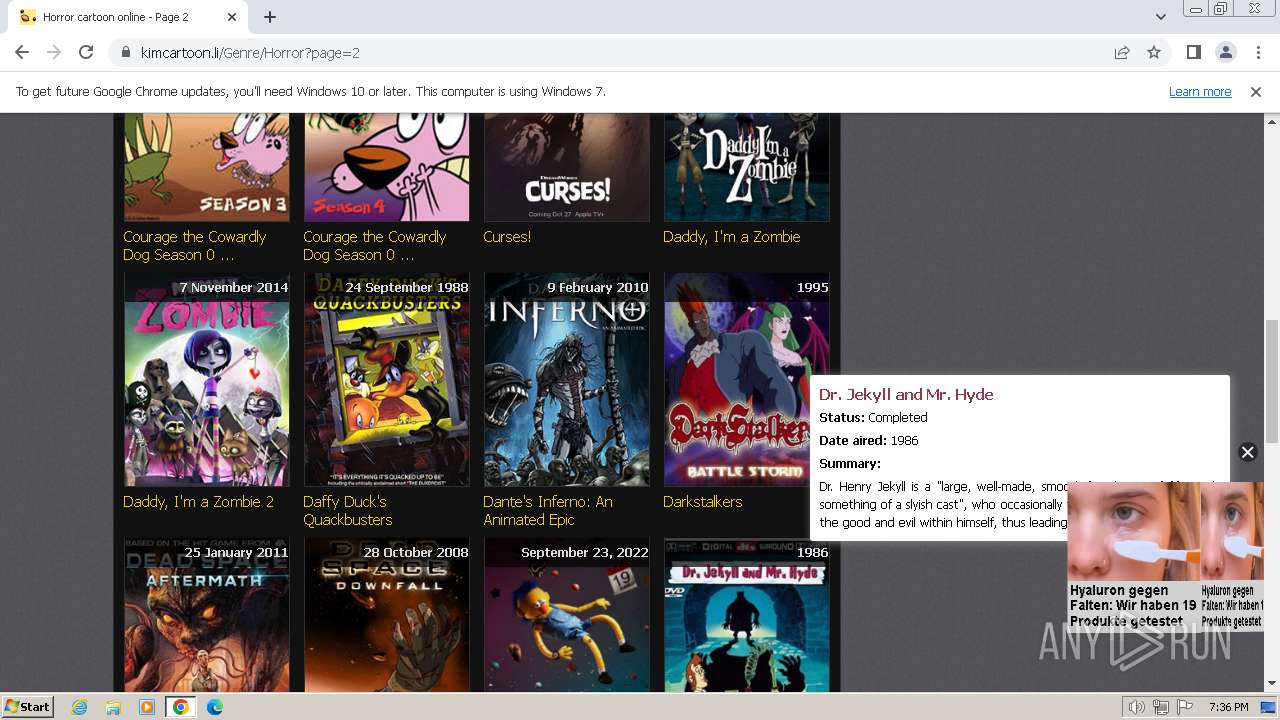Open the Daddy I'm a Zombie poster
Image resolution: width=1280 pixels, height=720 pixels.
(x=747, y=167)
